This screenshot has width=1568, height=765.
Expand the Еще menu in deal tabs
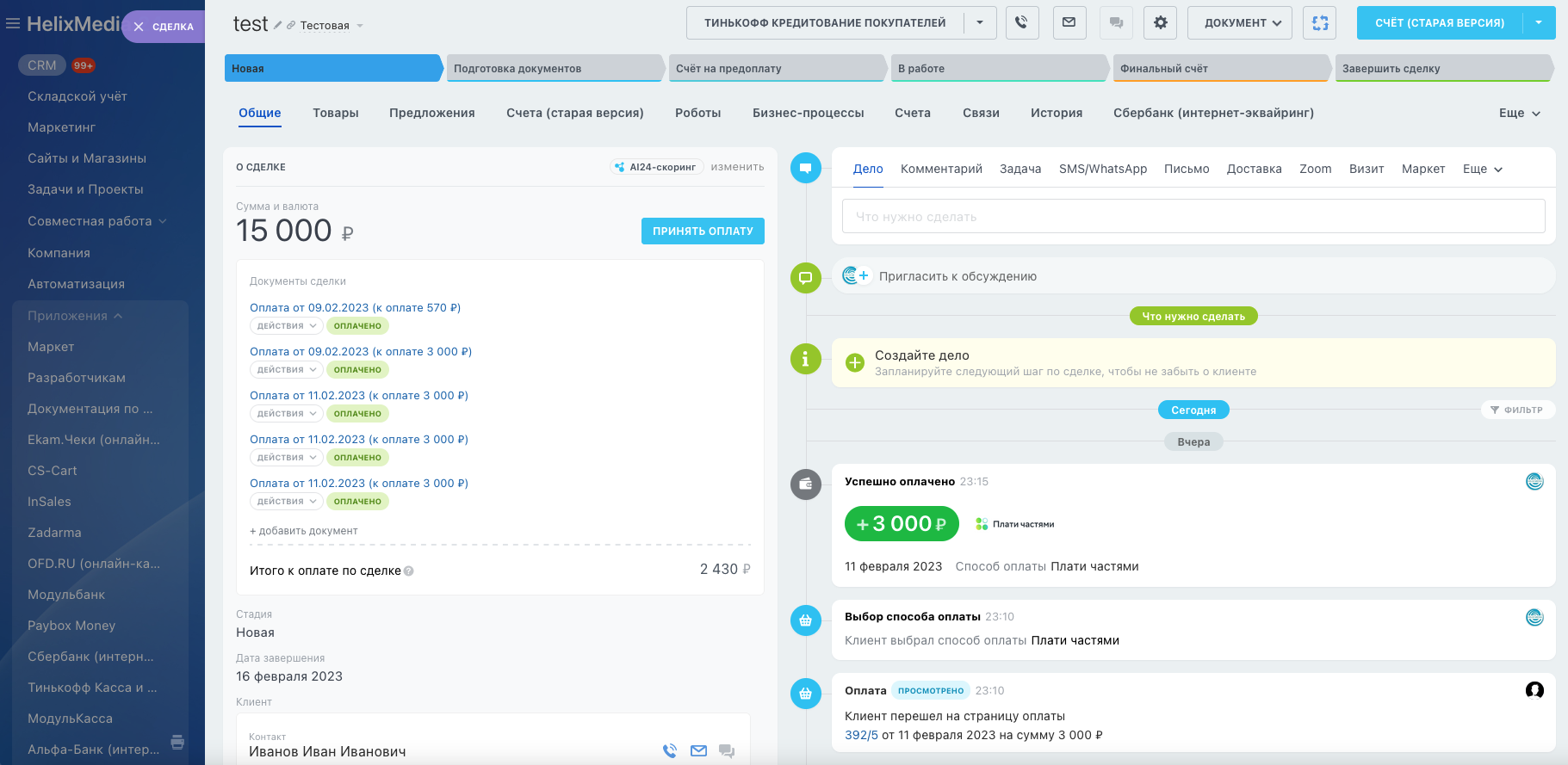[1520, 113]
